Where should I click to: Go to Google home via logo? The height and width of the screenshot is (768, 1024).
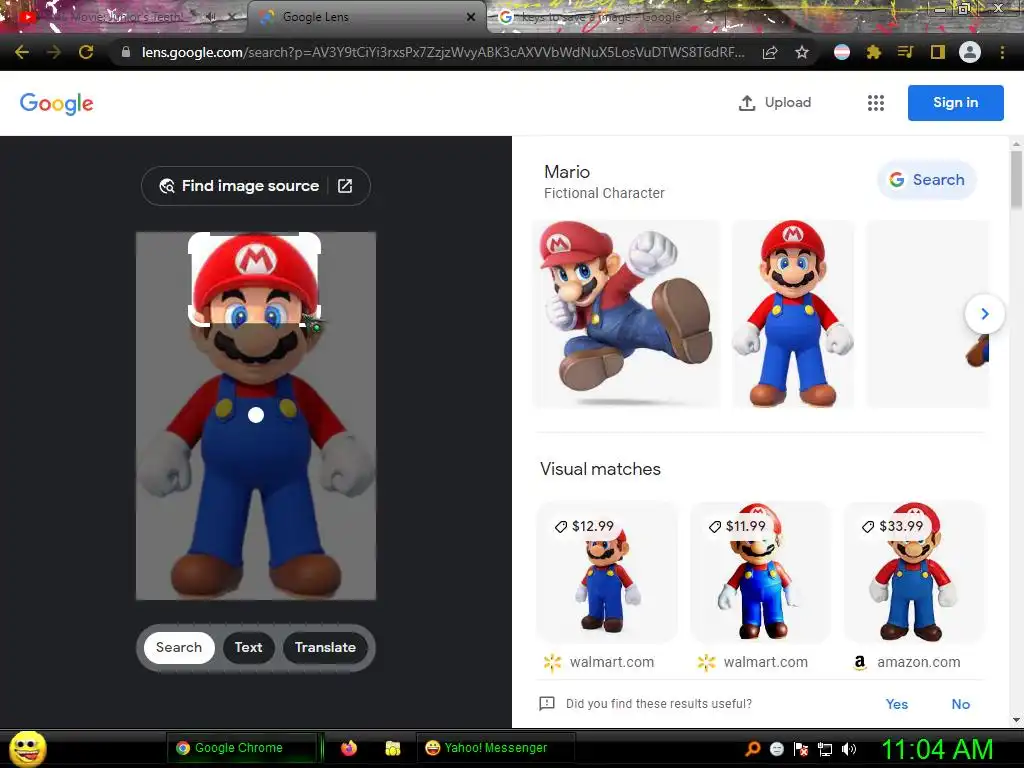pyautogui.click(x=57, y=103)
